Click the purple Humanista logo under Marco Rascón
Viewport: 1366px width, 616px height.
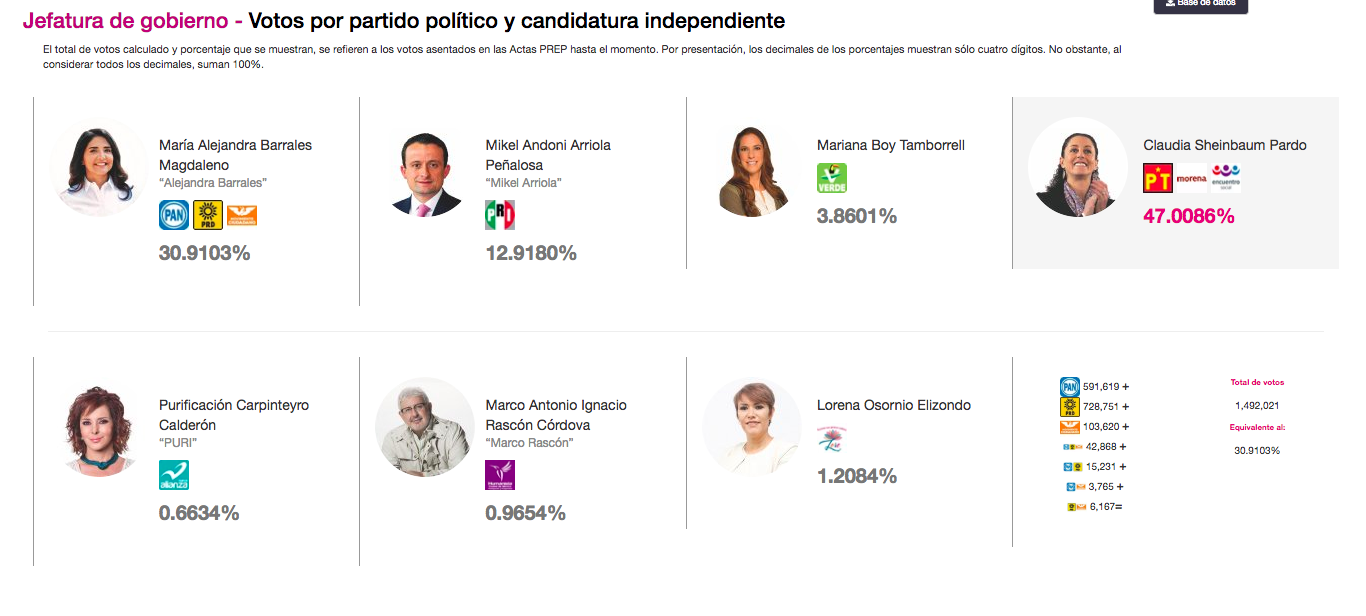click(x=500, y=475)
